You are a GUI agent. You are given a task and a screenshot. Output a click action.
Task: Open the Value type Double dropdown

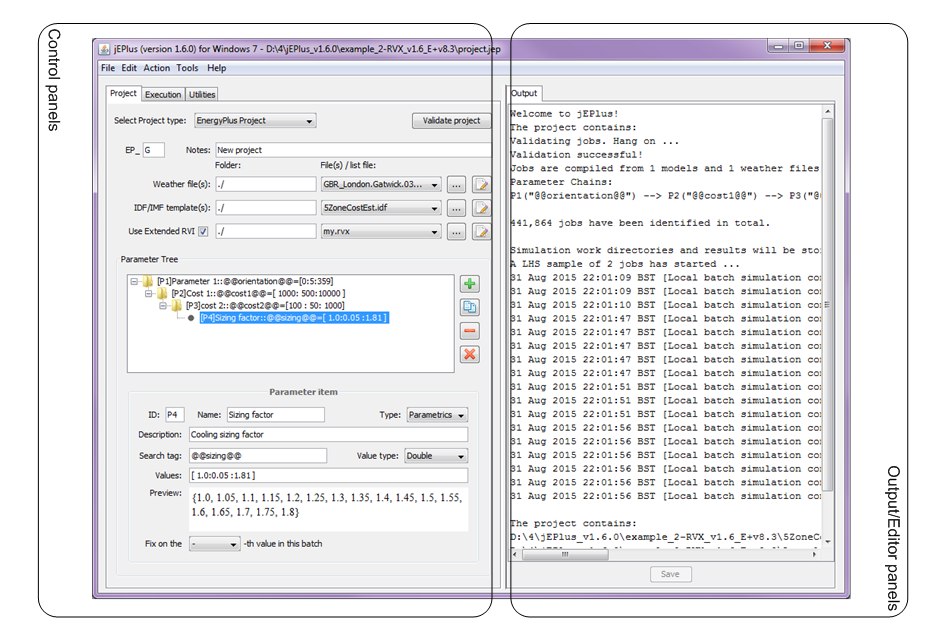[x=436, y=456]
